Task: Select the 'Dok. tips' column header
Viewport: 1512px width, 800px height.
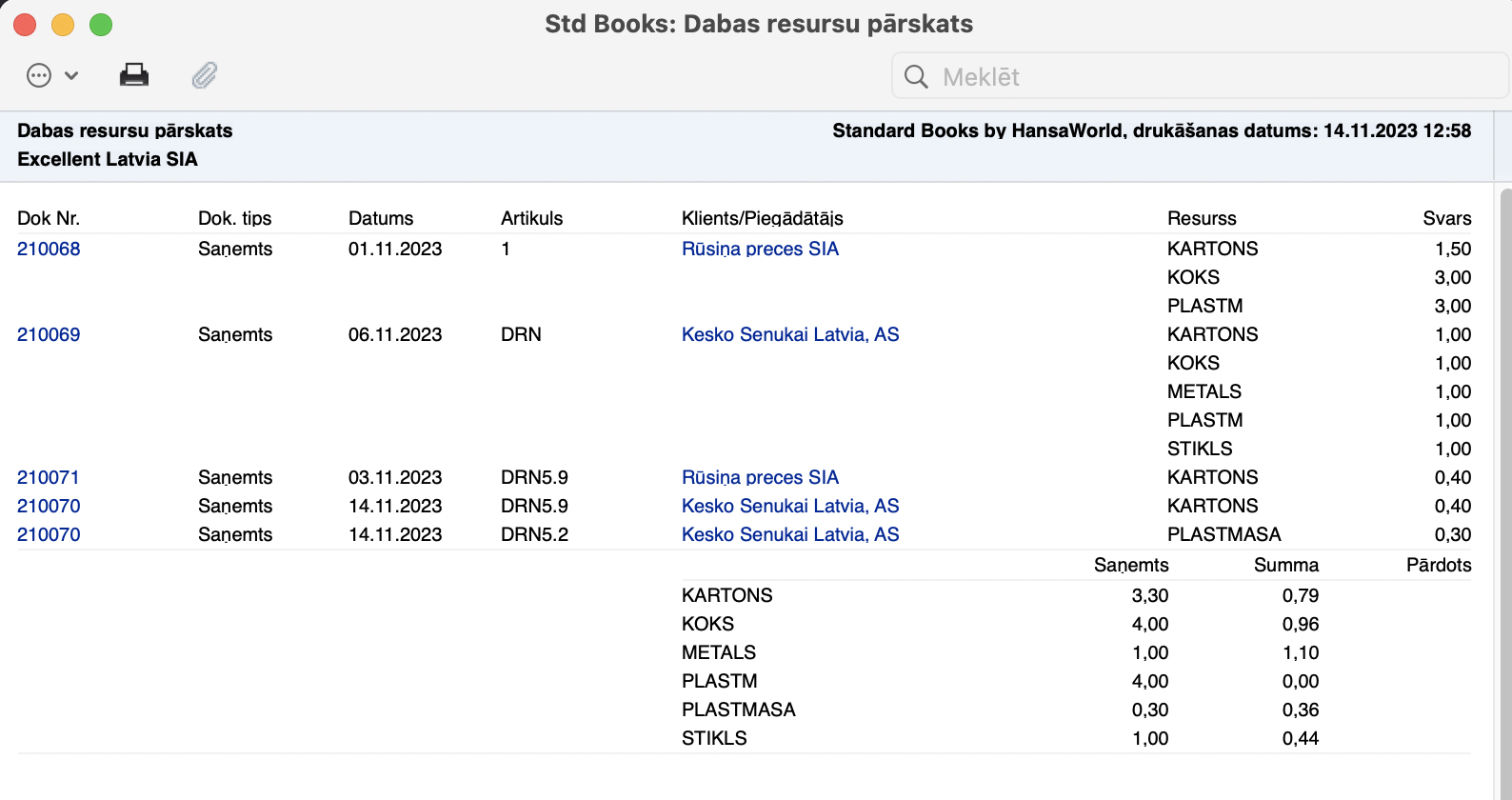Action: tap(234, 218)
